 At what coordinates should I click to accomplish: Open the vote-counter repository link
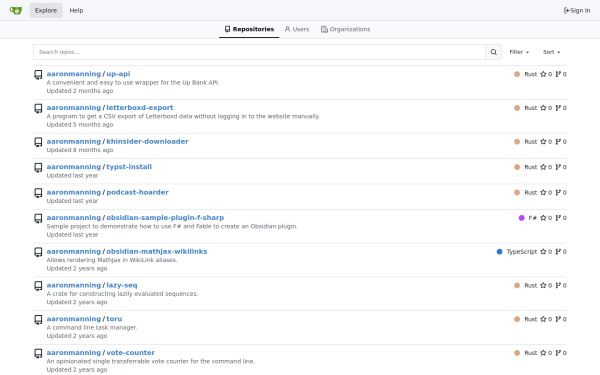click(130, 352)
